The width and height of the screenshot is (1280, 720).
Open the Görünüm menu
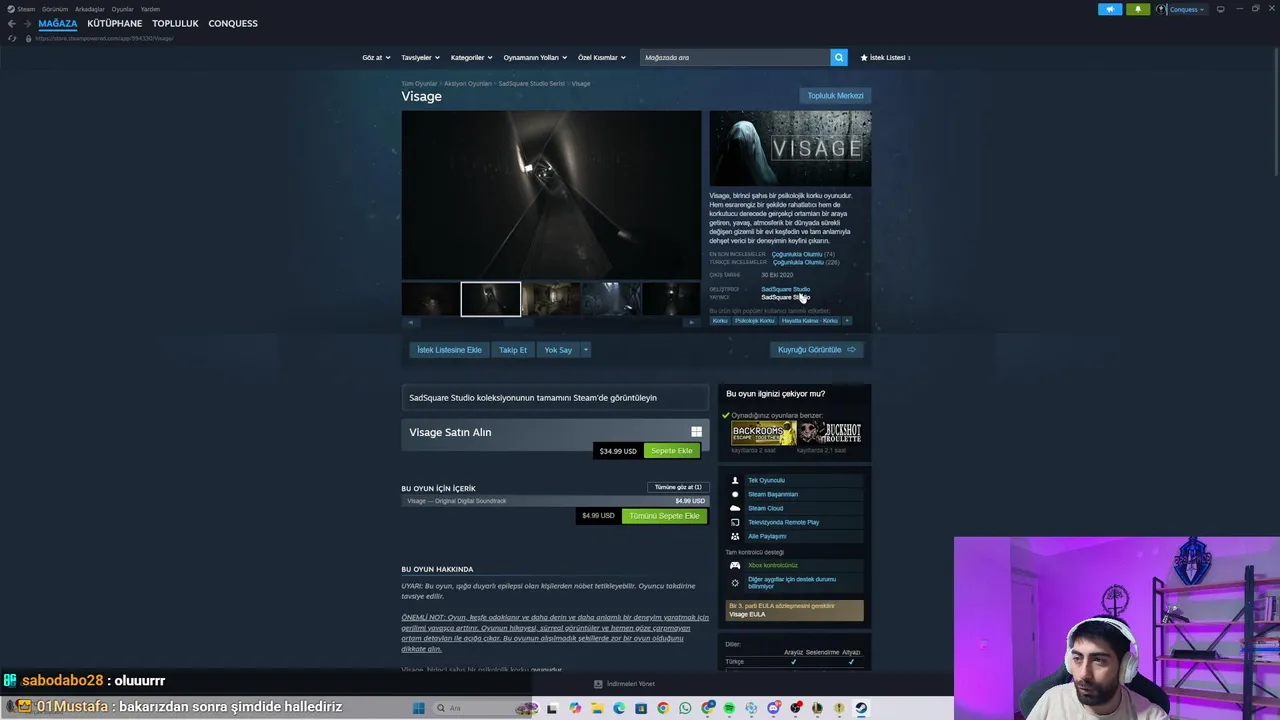coord(55,9)
